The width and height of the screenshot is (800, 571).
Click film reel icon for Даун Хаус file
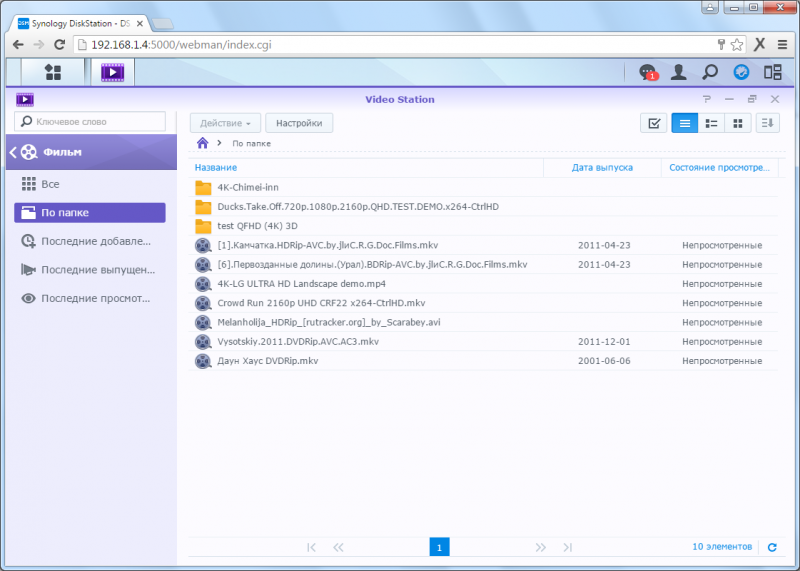click(x=203, y=361)
